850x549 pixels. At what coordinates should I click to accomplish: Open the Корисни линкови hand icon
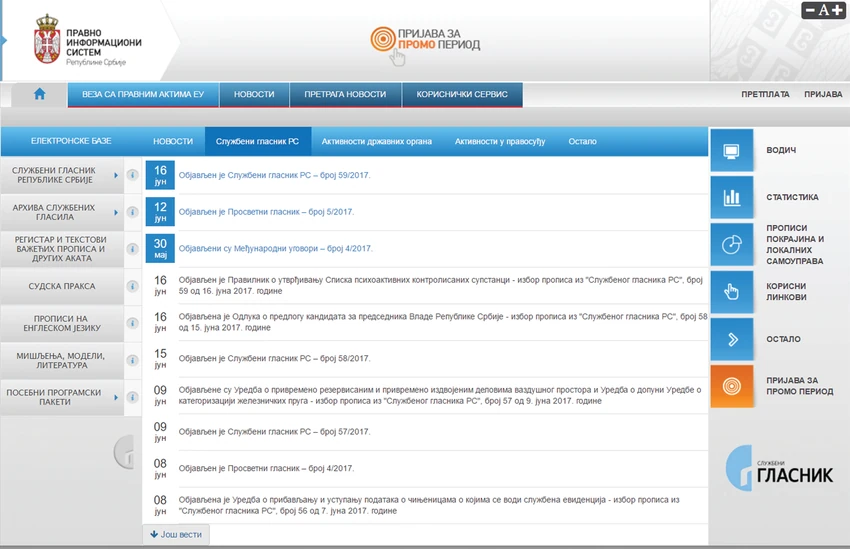731,292
